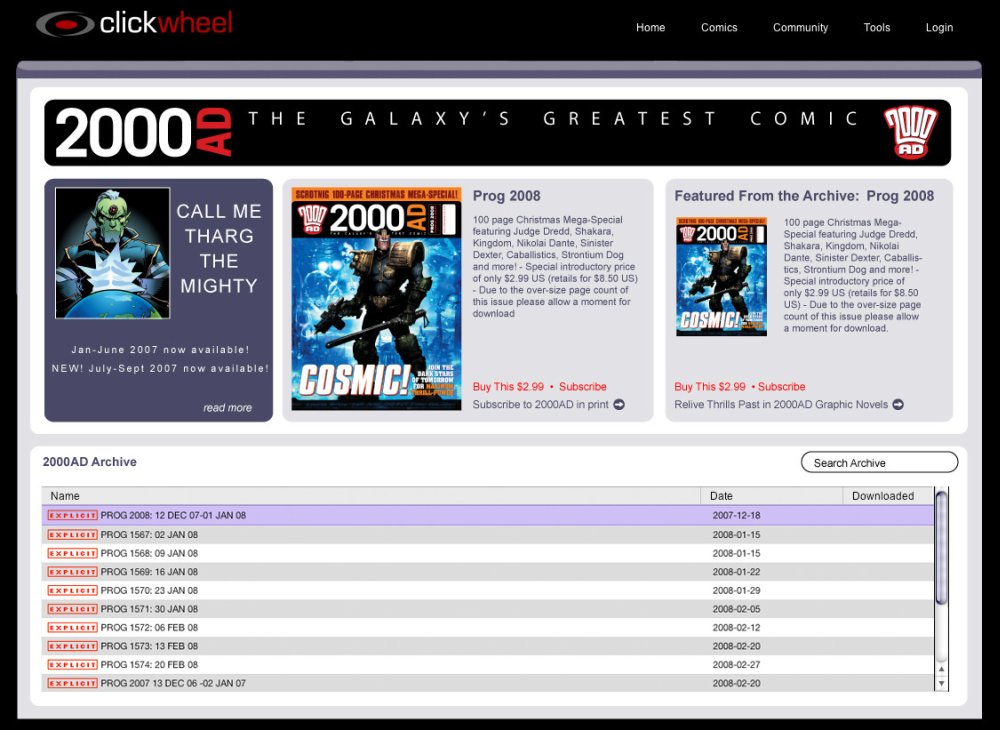
Task: Click the scrollbar up arrow in archive list
Action: pyautogui.click(x=941, y=669)
